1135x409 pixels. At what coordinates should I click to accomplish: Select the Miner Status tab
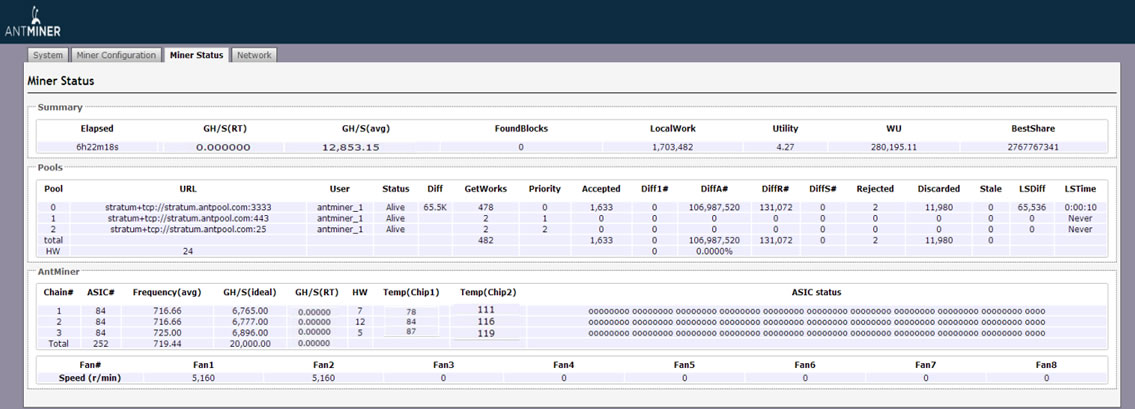(196, 55)
